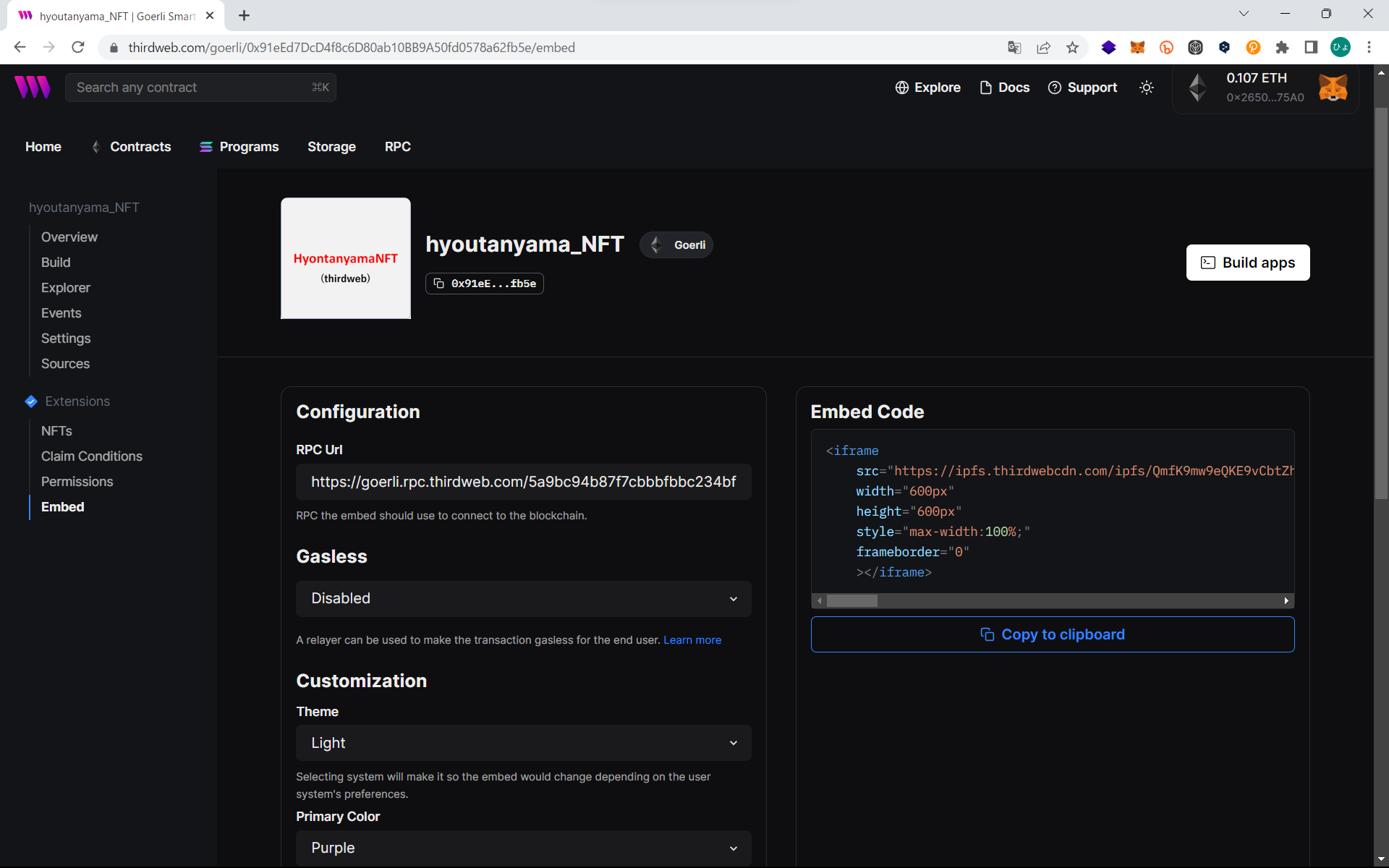Viewport: 1389px width, 868px height.
Task: Toggle light/dark mode sun icon
Action: [1147, 88]
